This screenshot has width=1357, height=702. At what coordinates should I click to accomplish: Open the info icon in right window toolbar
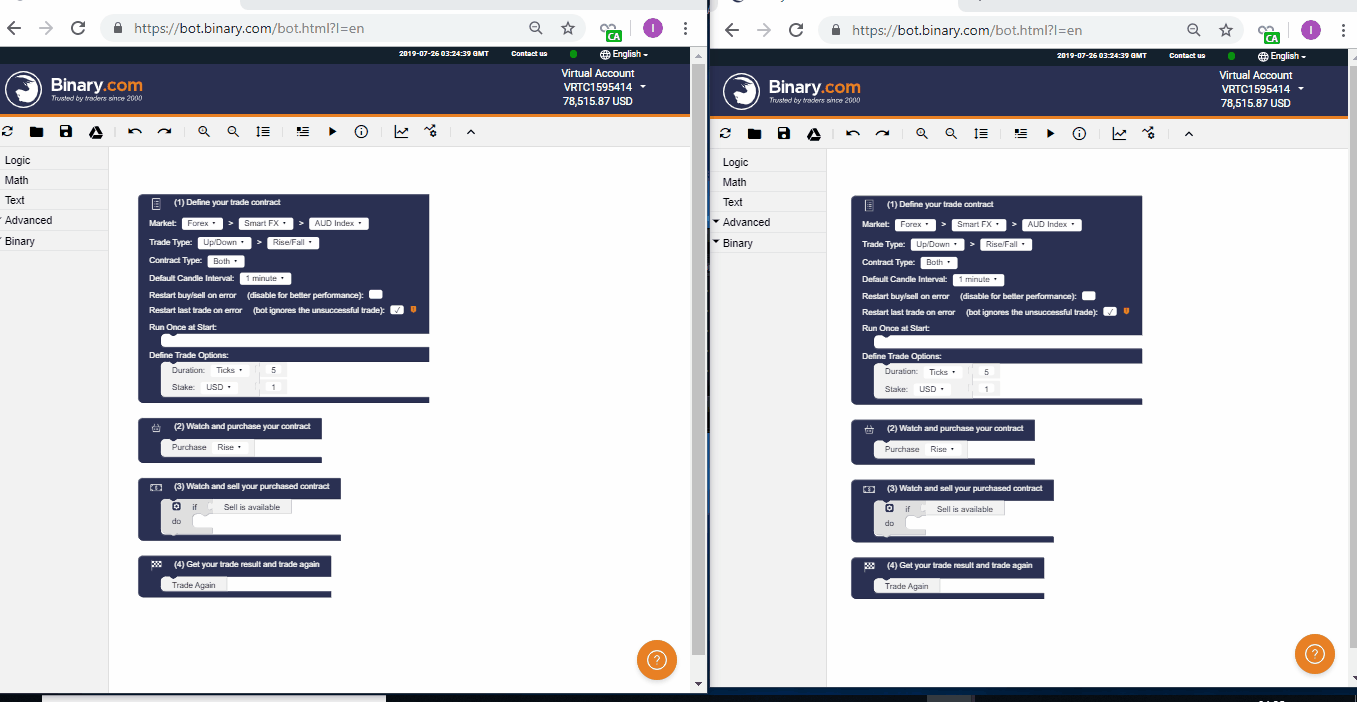(x=1079, y=134)
